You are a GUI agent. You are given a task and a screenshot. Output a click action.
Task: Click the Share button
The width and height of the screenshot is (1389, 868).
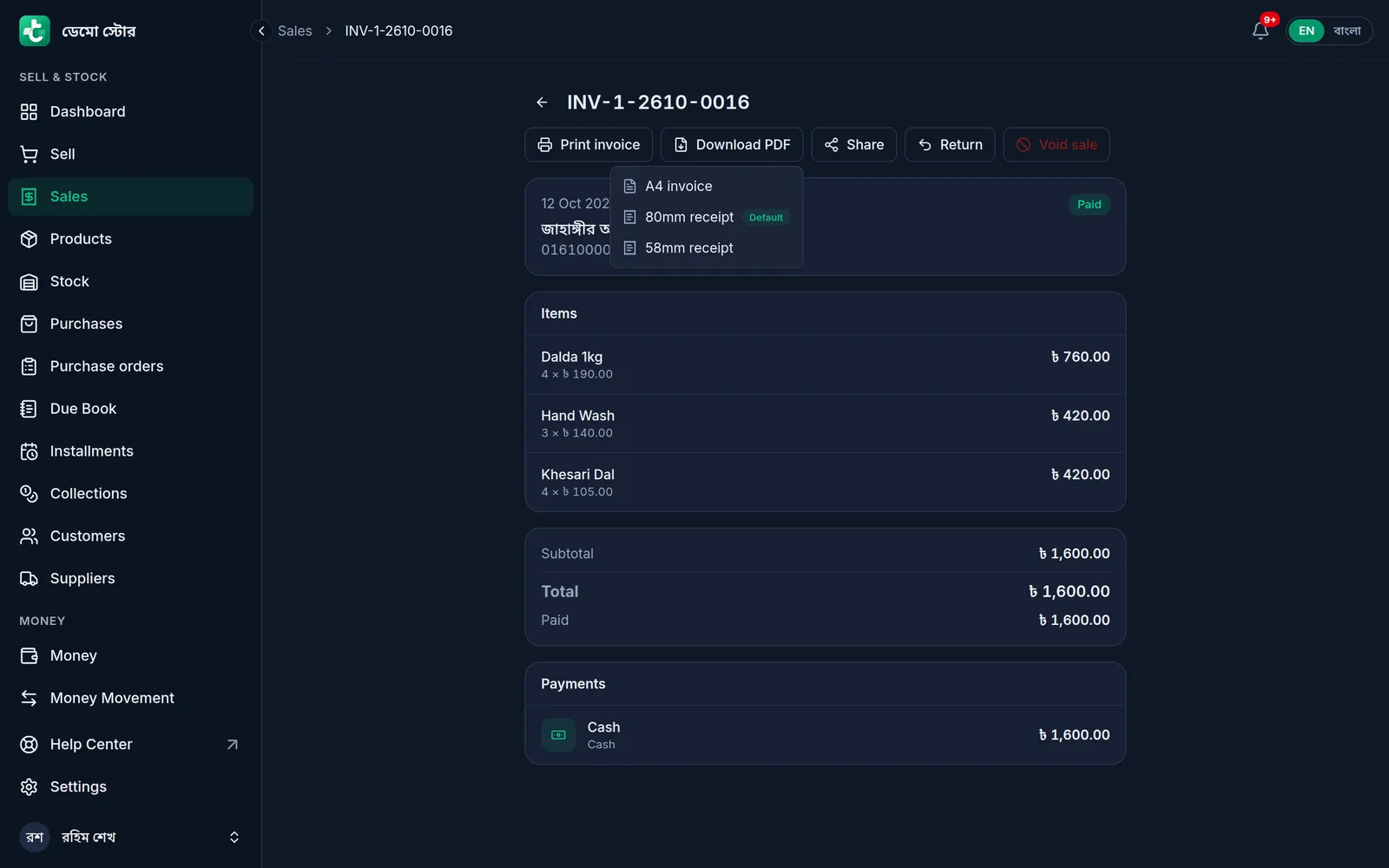(x=854, y=145)
